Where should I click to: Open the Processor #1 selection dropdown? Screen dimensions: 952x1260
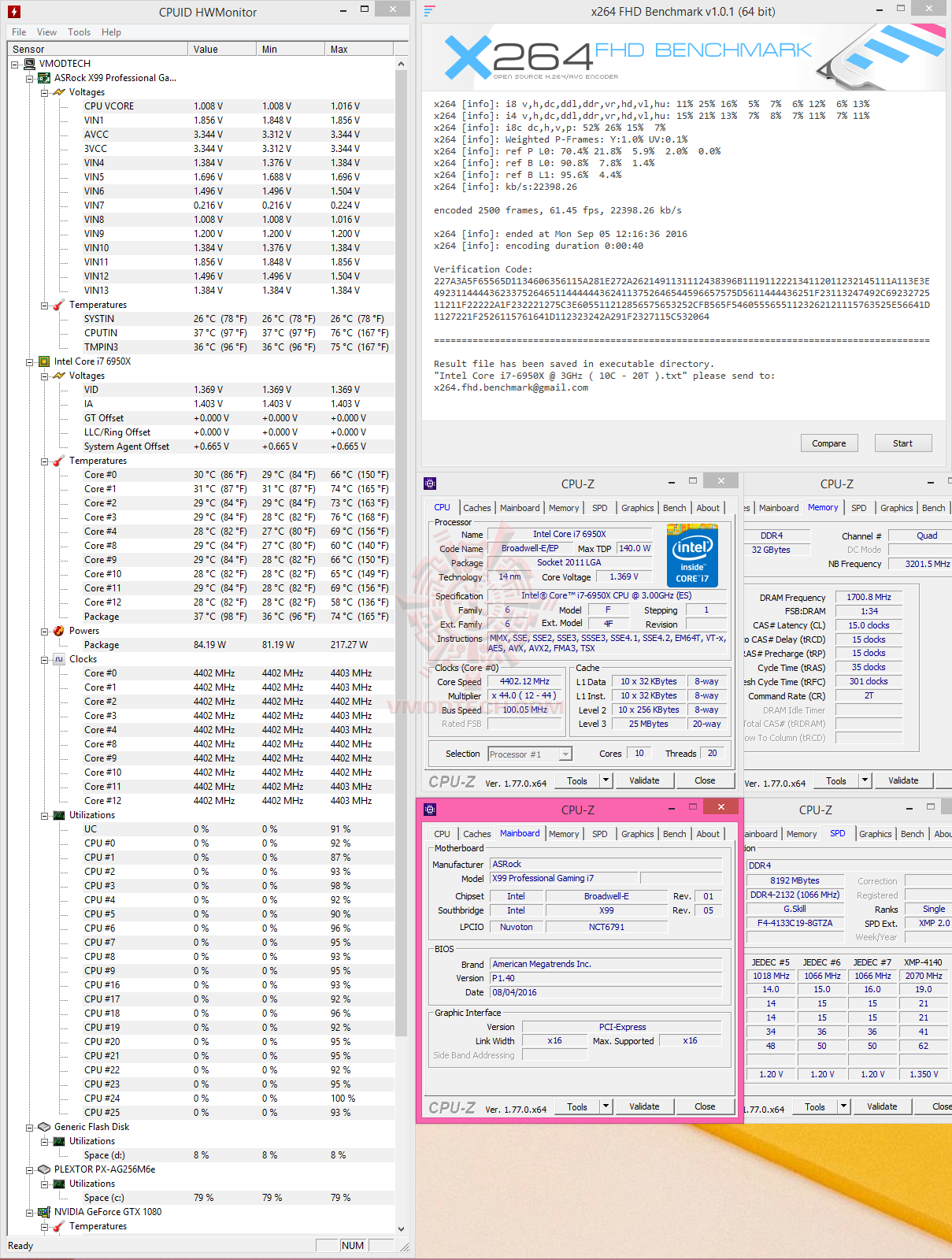point(565,754)
